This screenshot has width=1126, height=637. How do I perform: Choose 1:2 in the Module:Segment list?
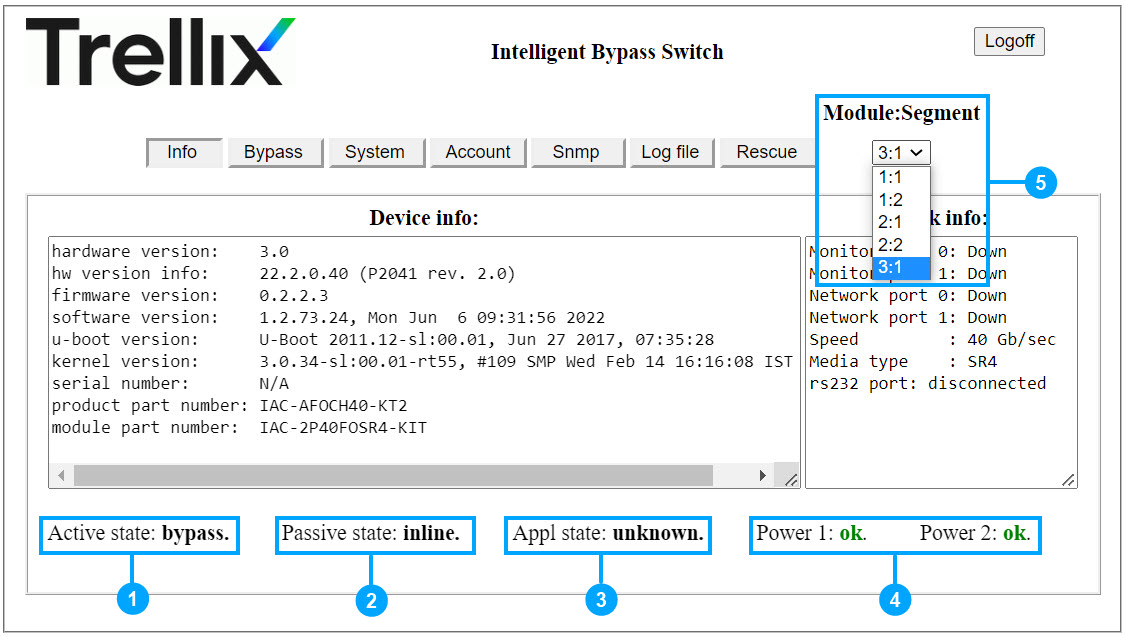[x=901, y=200]
